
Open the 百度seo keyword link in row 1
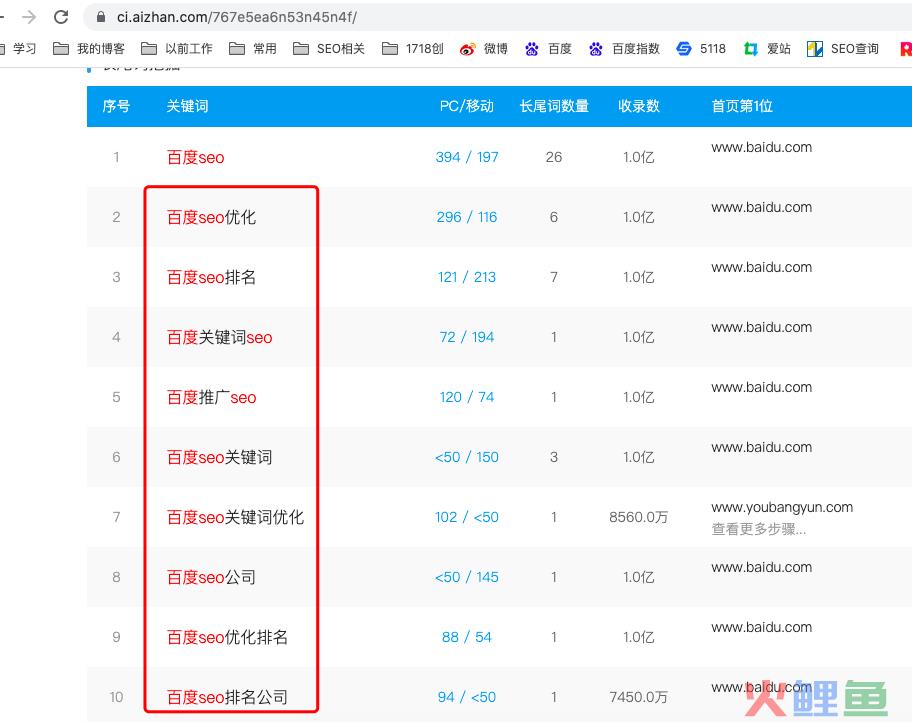[195, 157]
